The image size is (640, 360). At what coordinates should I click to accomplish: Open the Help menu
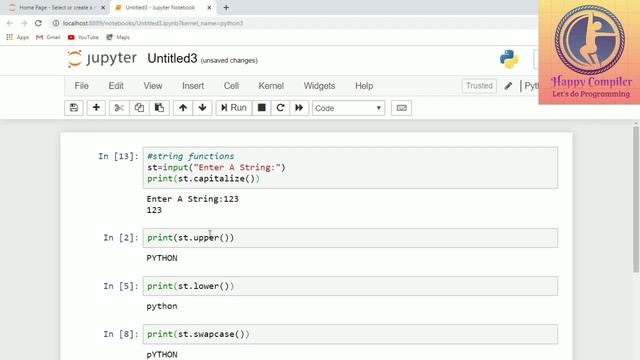tap(364, 86)
